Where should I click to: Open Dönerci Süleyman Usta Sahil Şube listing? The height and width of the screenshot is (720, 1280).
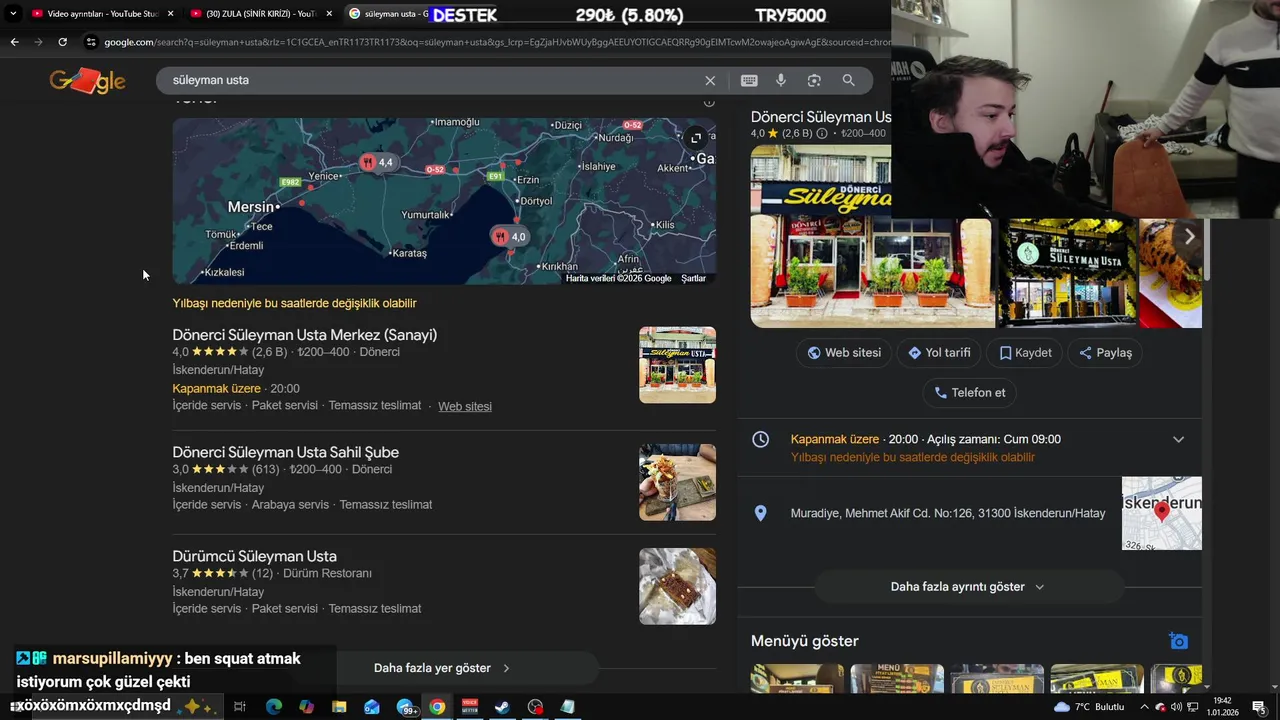click(x=285, y=452)
